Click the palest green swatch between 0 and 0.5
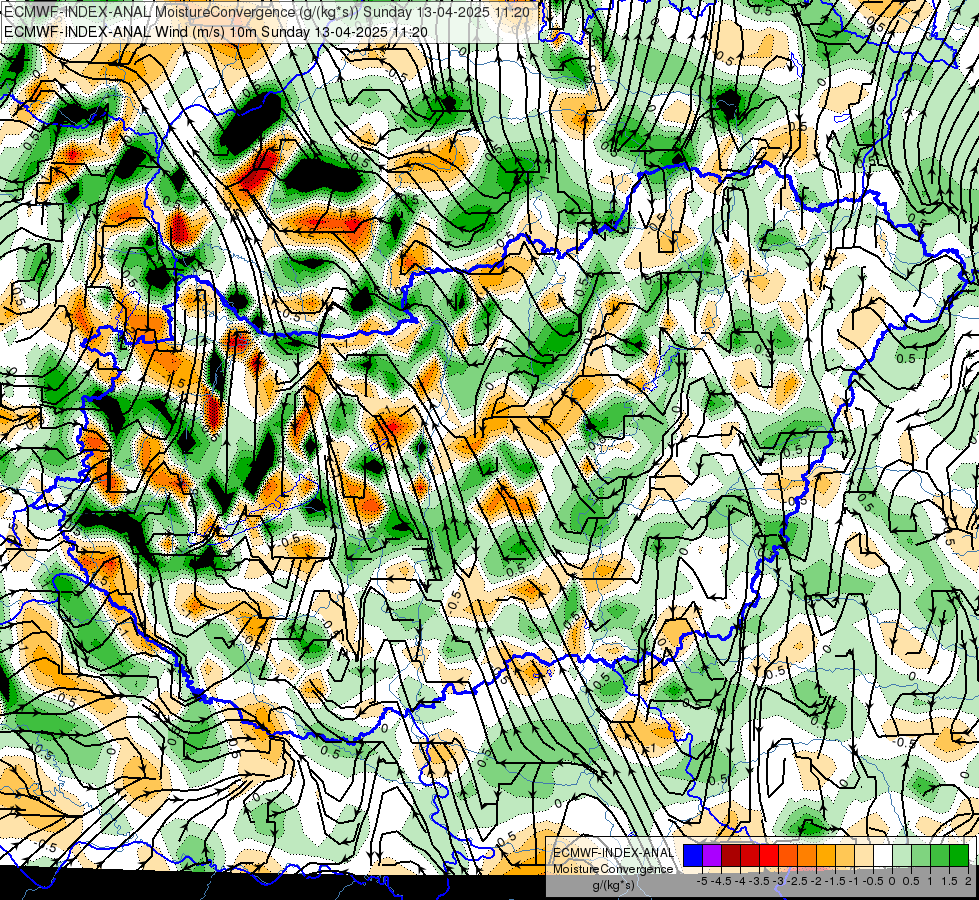Image resolution: width=979 pixels, height=900 pixels. pos(902,855)
